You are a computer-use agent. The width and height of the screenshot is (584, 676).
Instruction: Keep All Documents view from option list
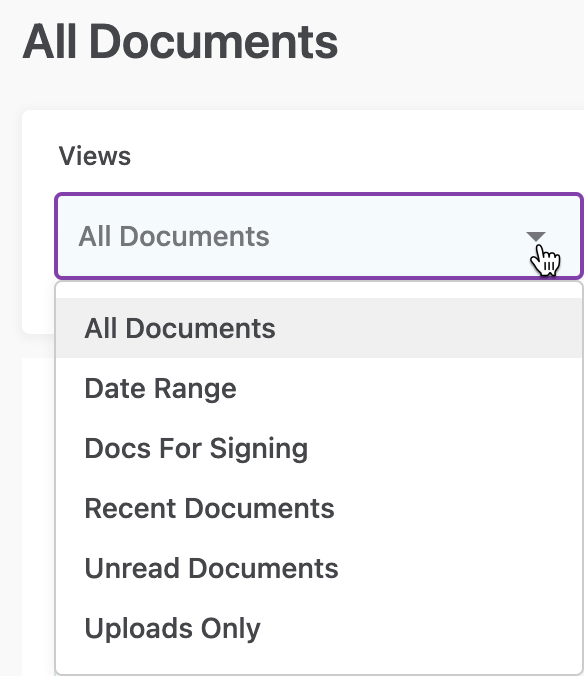pos(319,328)
